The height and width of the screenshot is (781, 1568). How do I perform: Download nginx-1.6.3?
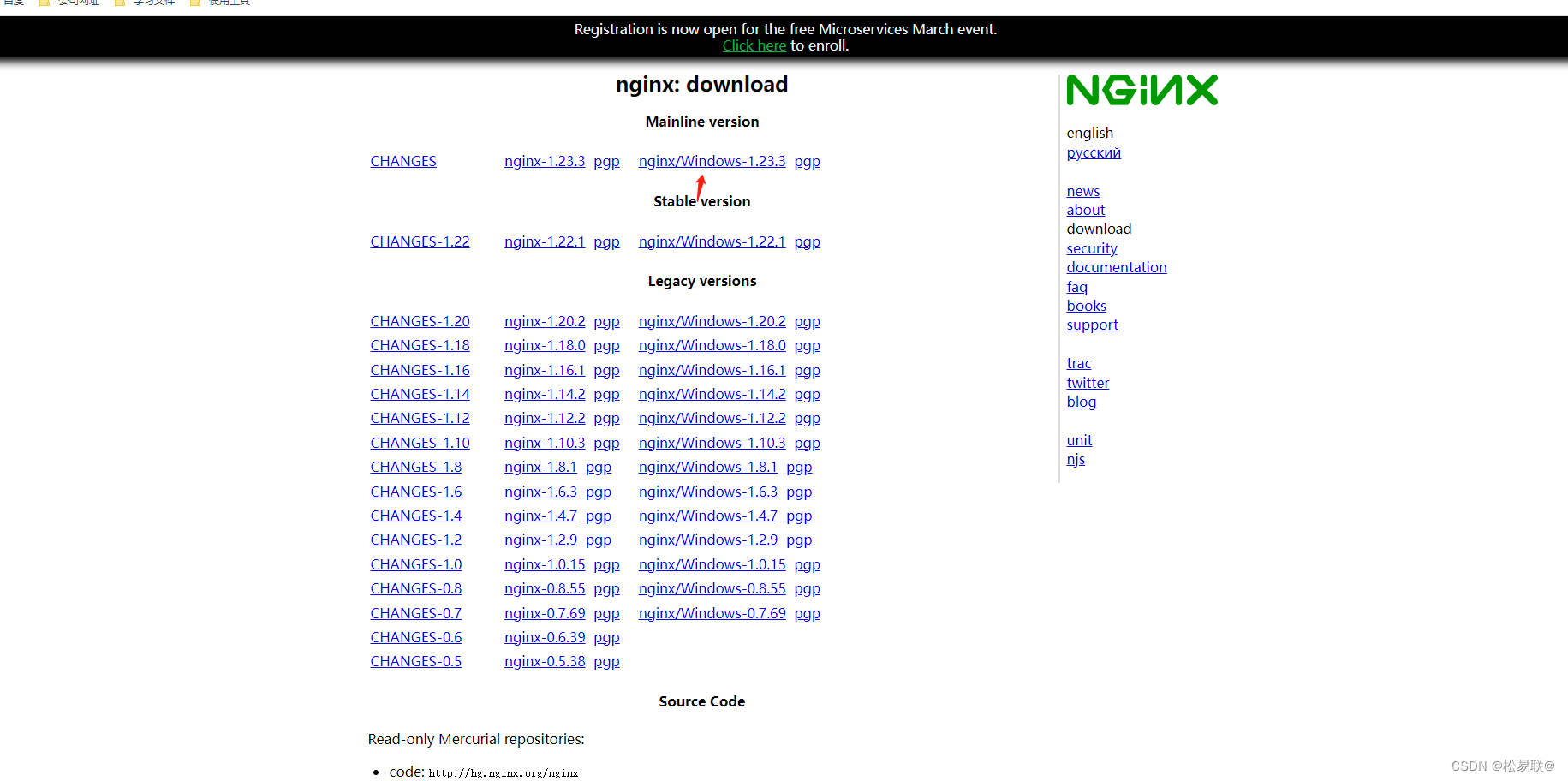pos(540,492)
